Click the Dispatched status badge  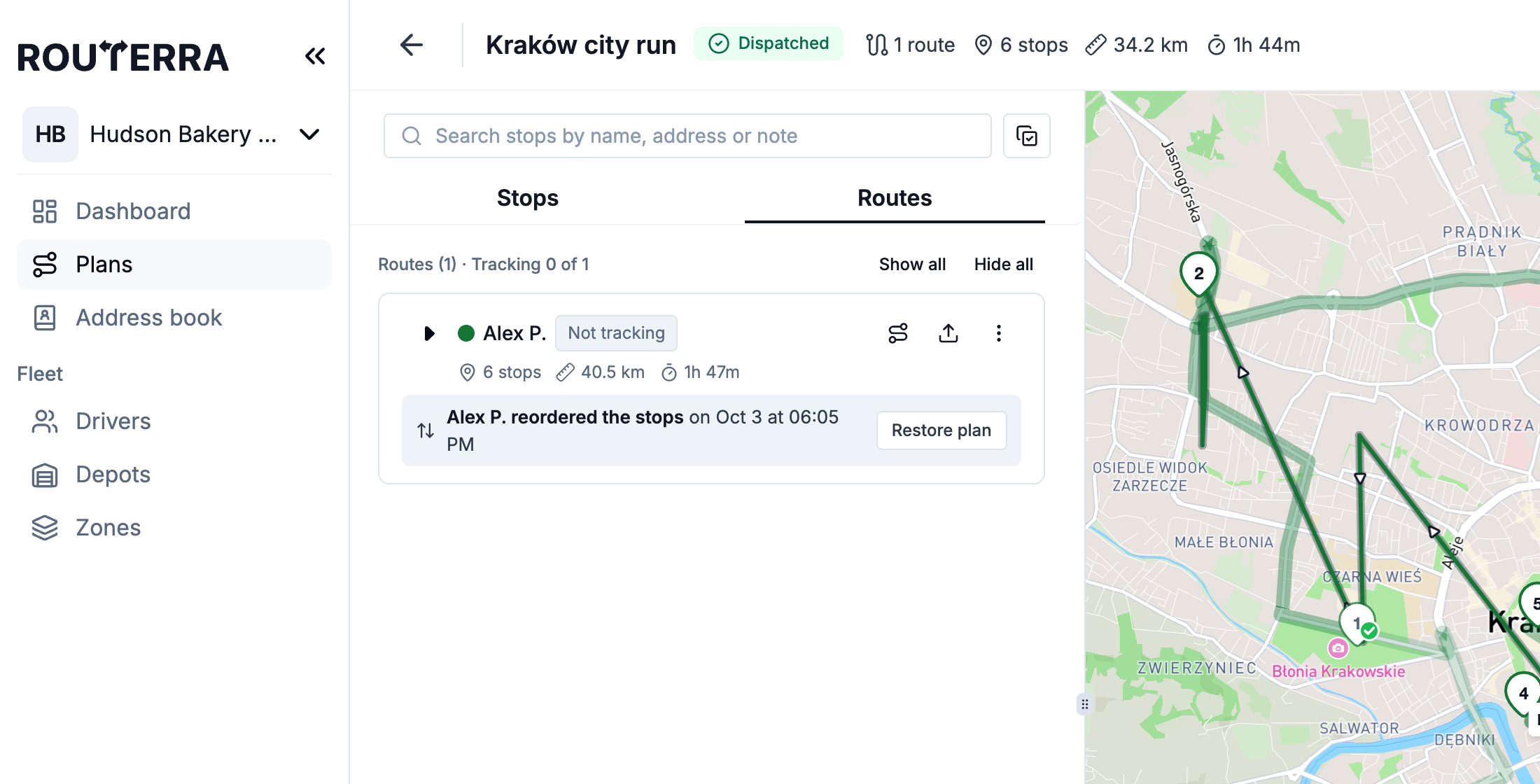pyautogui.click(x=769, y=43)
